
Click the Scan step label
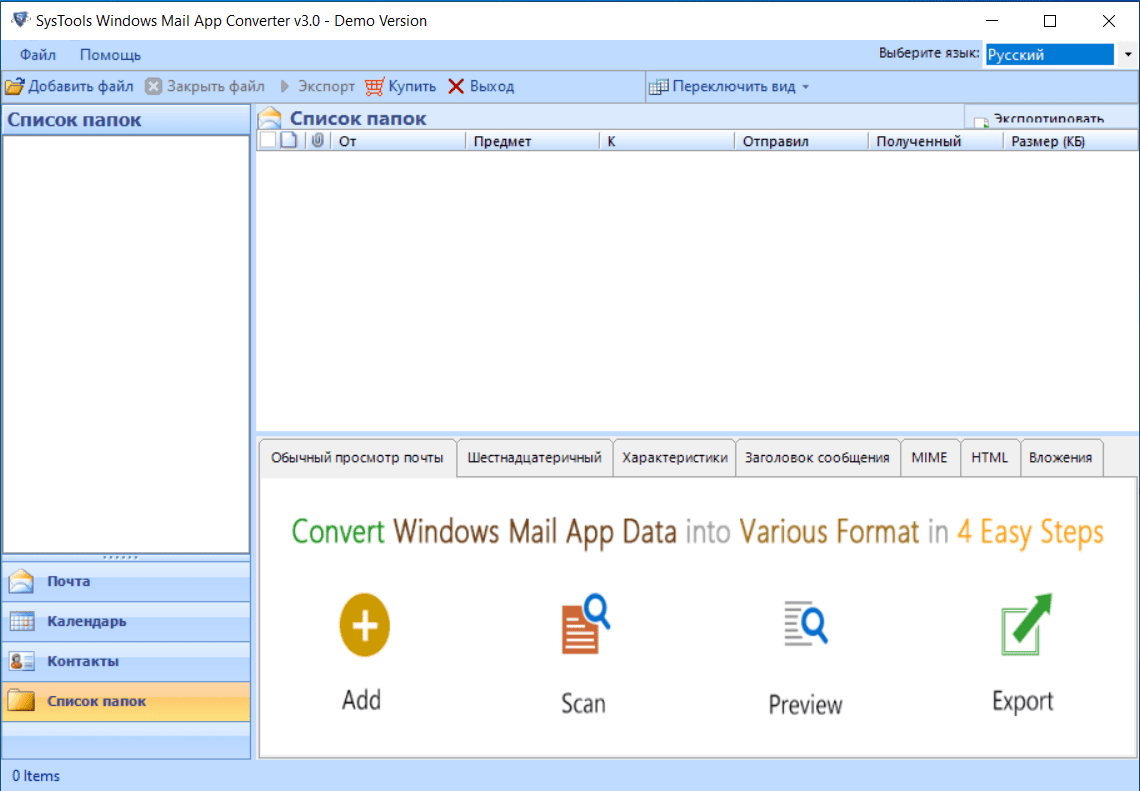tap(583, 703)
